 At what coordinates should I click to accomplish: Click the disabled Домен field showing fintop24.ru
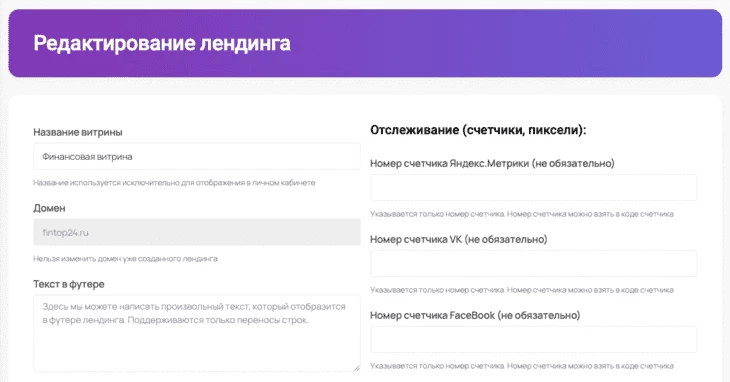pyautogui.click(x=196, y=232)
